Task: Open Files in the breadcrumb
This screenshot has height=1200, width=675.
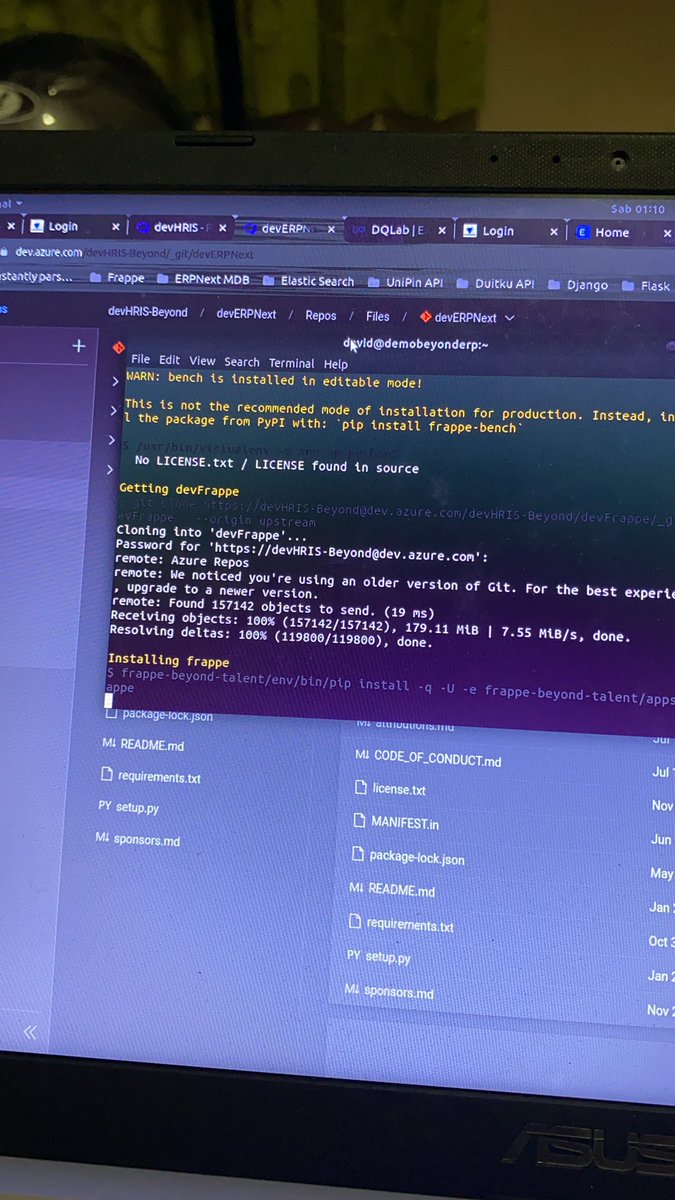Action: 377,316
